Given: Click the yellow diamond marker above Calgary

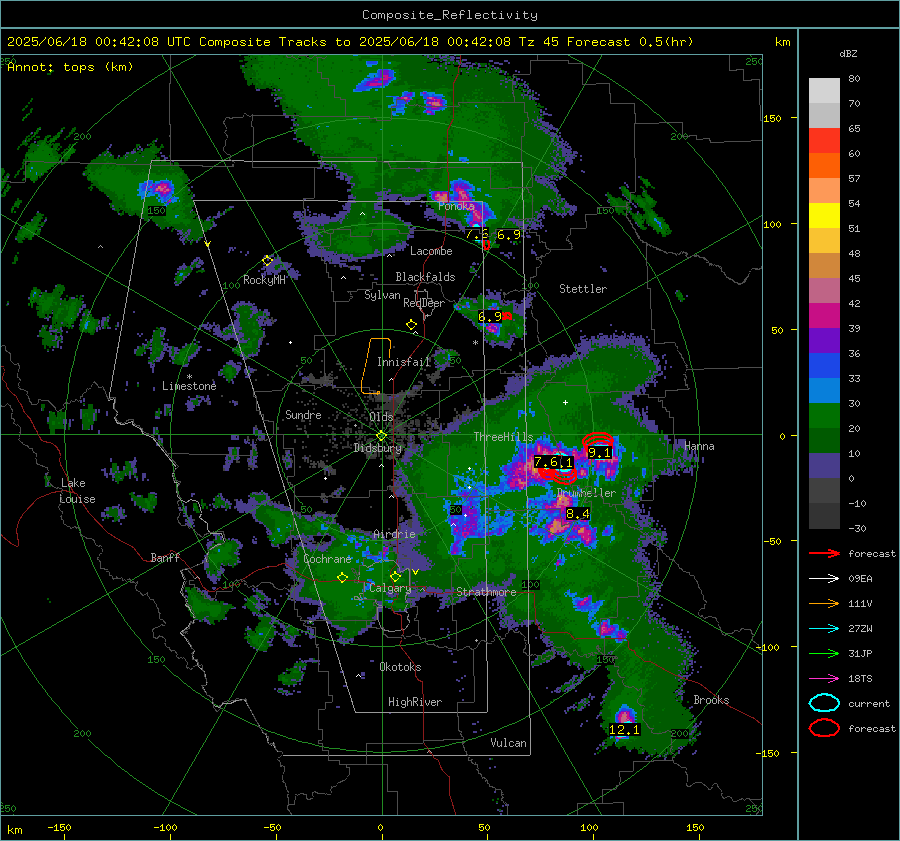Looking at the screenshot, I should pyautogui.click(x=395, y=576).
